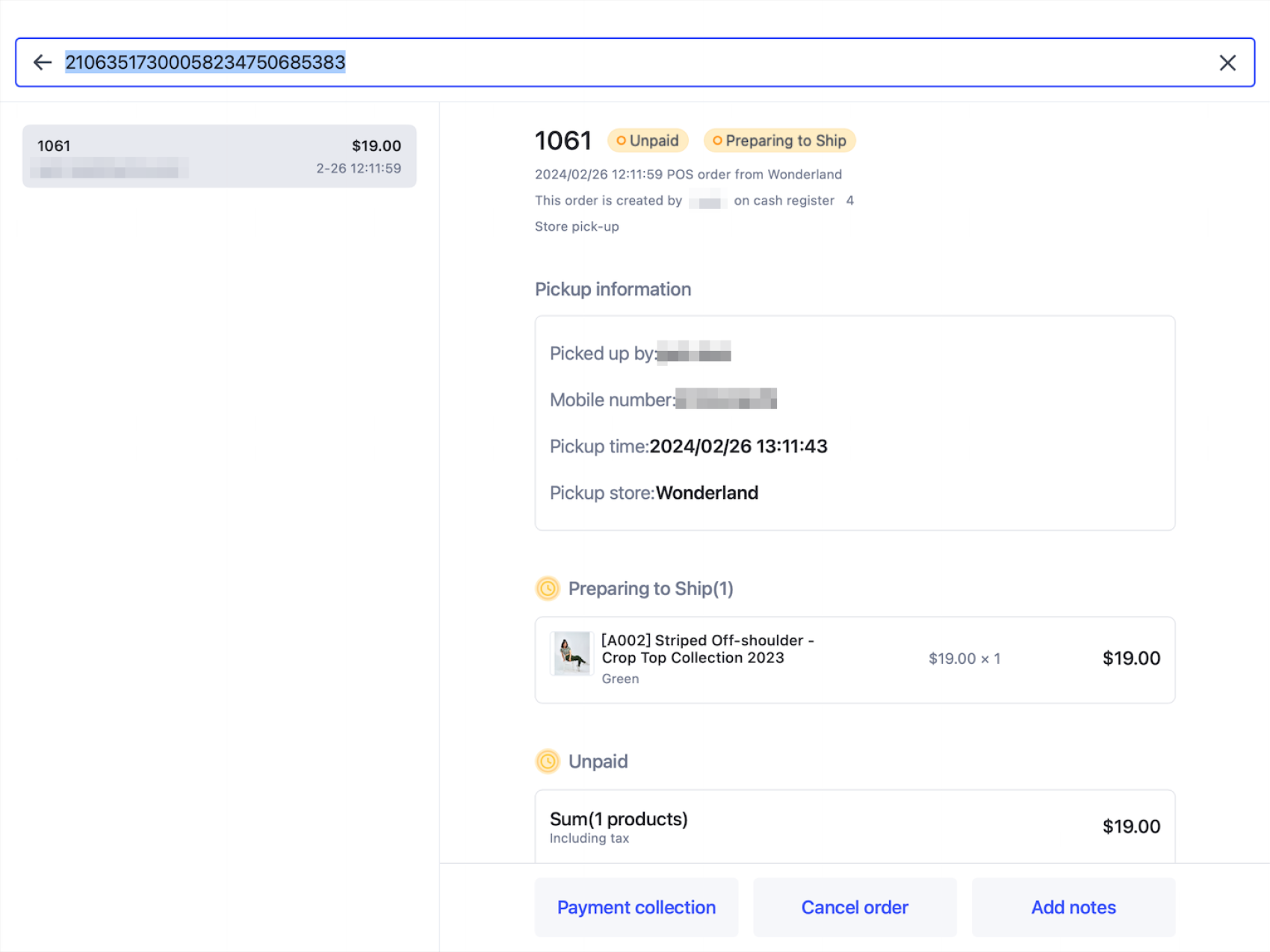Click the clock icon beside Preparing to Ship(1)

(x=548, y=588)
